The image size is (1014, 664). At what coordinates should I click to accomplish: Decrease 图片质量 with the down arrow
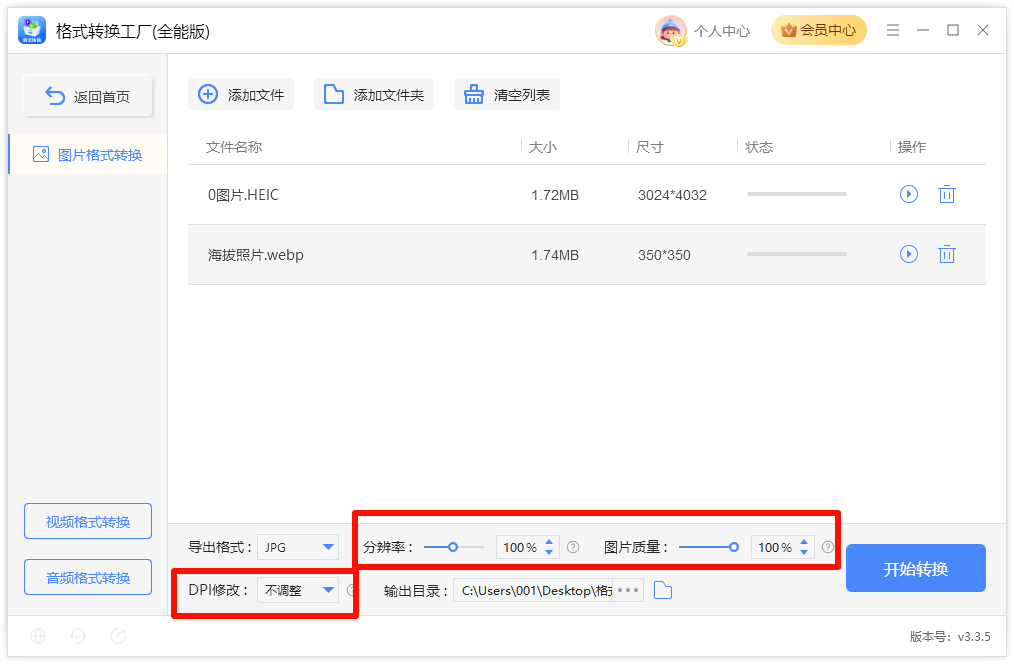[x=804, y=553]
